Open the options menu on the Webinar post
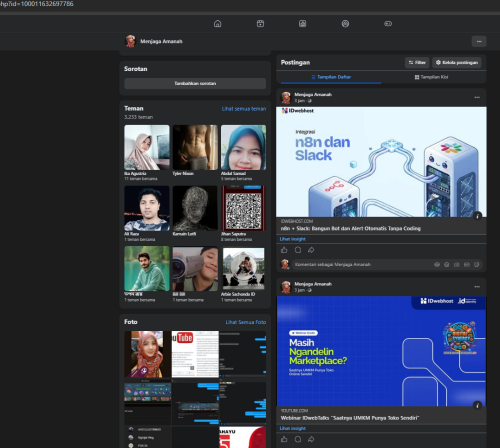500x448 pixels. click(477, 287)
